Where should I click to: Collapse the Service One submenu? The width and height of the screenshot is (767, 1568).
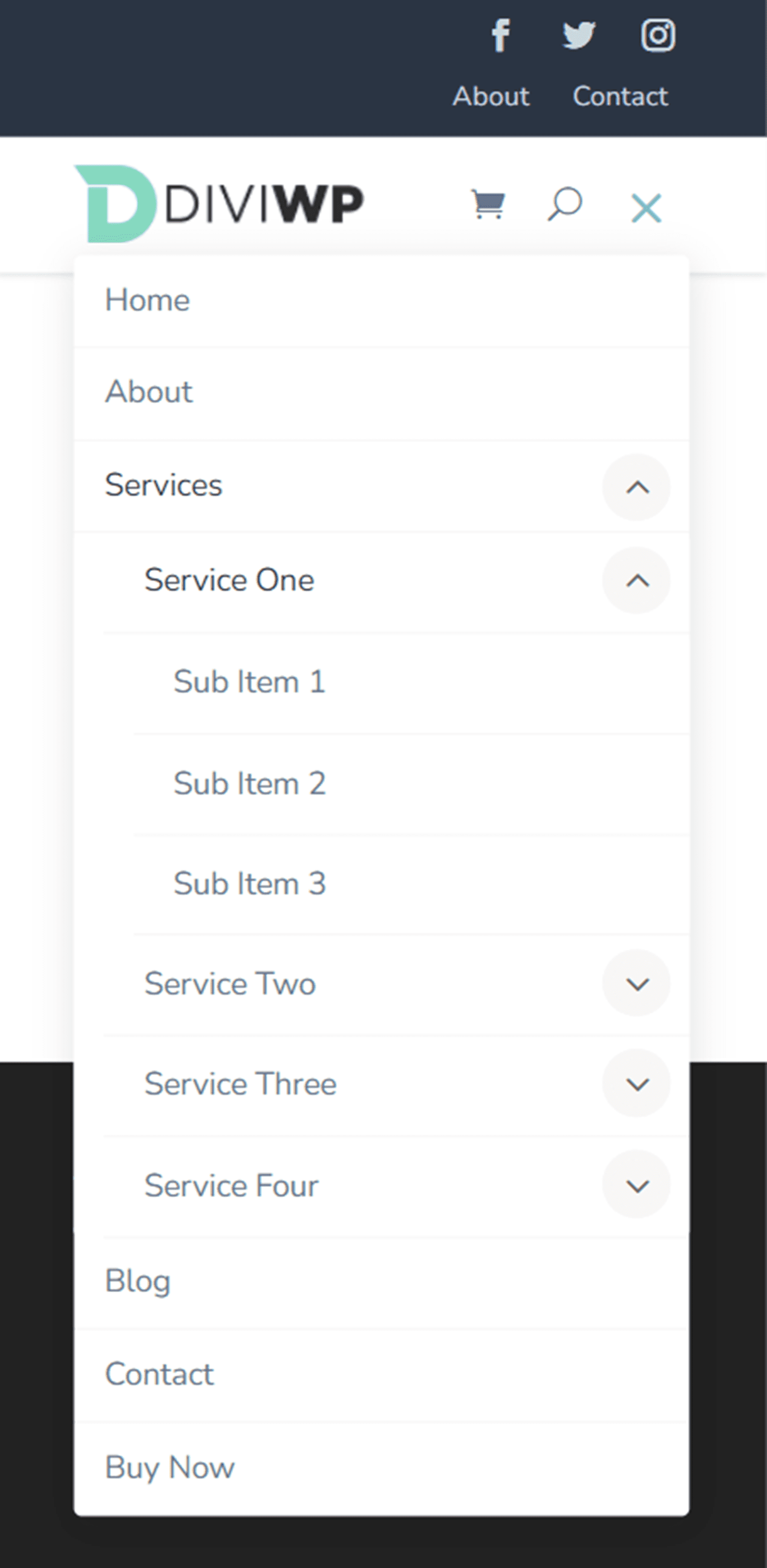tap(637, 580)
